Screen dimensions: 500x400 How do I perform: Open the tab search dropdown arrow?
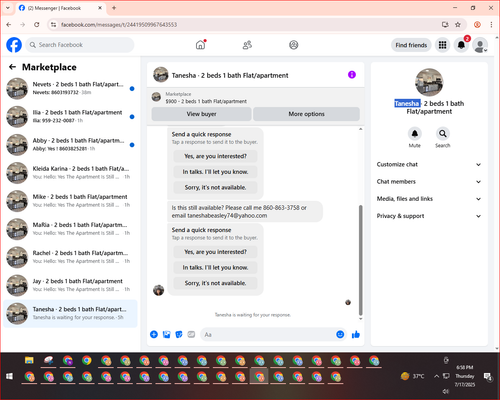(8, 8)
